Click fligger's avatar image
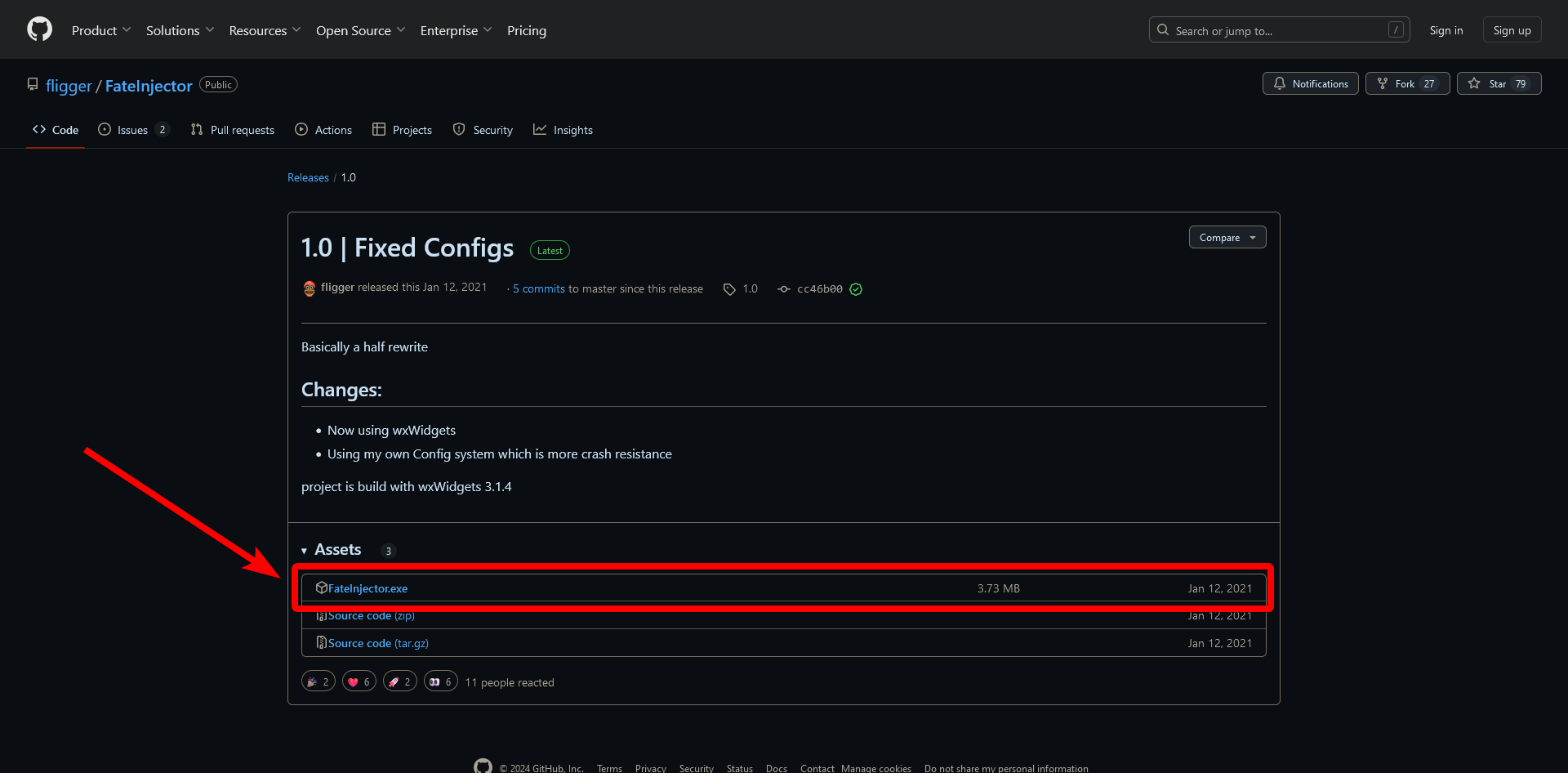 tap(310, 288)
